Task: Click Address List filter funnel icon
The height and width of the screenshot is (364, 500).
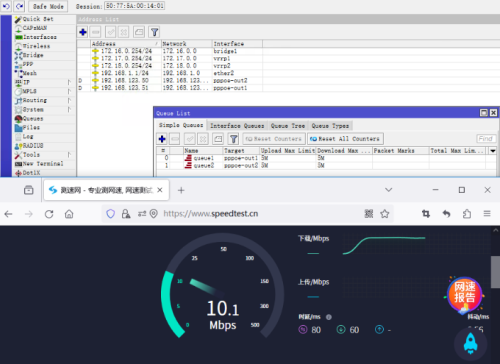Action: [154, 32]
